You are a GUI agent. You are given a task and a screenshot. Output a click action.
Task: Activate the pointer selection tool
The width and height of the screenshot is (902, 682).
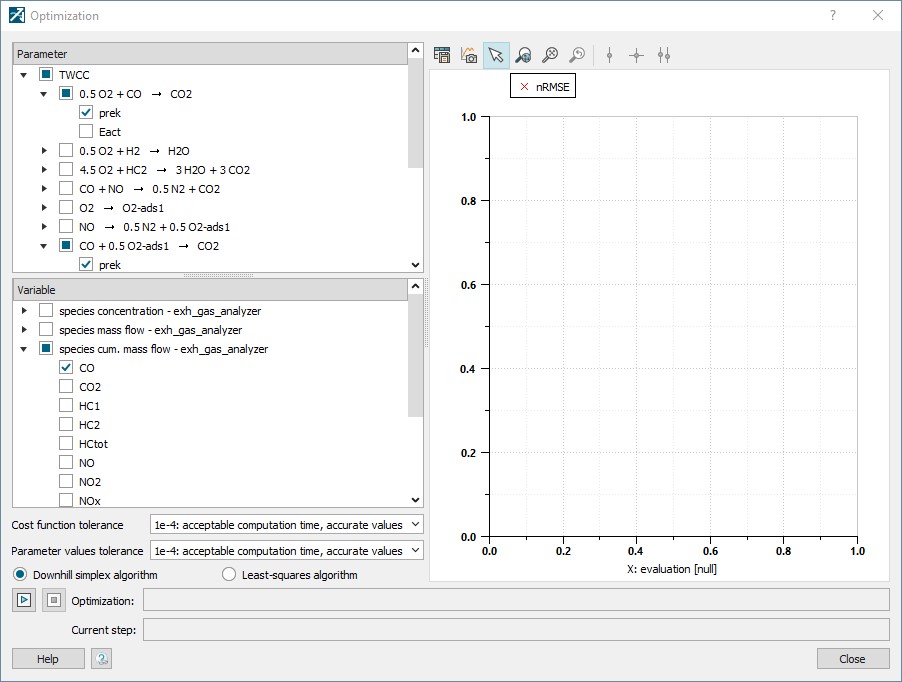coord(496,55)
